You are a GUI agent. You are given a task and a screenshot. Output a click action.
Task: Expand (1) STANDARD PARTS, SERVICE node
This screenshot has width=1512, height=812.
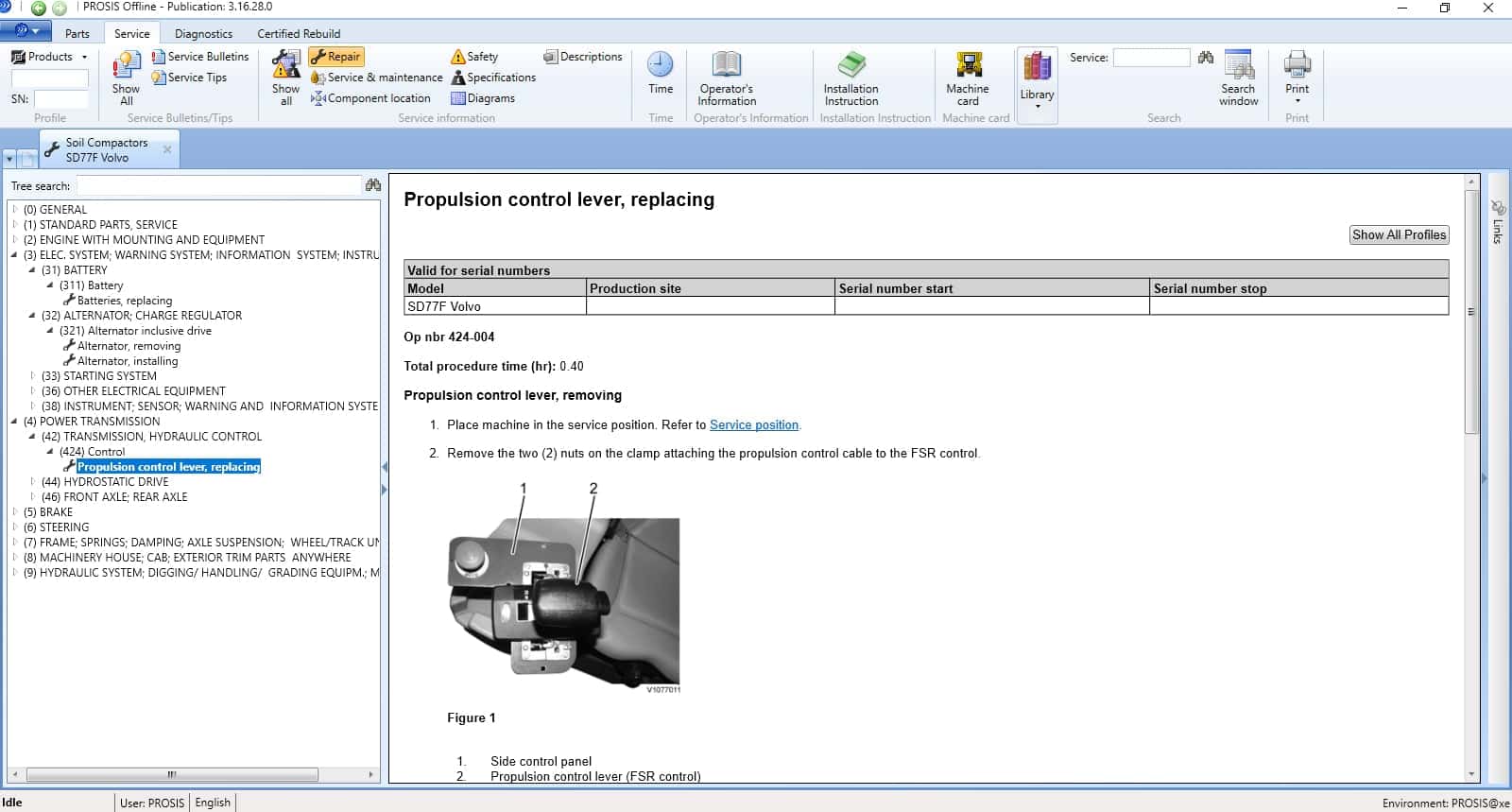pyautogui.click(x=15, y=225)
